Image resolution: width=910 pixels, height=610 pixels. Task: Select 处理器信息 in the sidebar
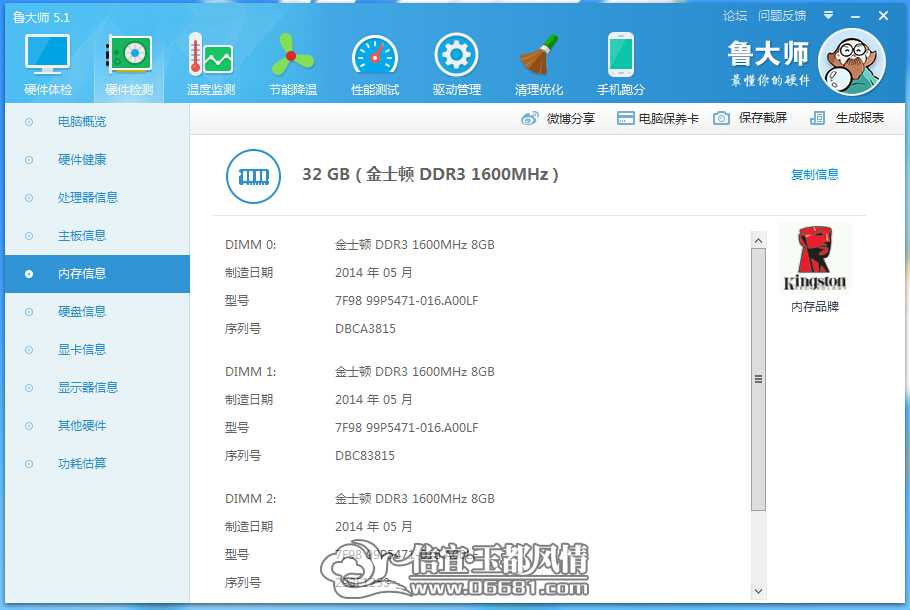pyautogui.click(x=98, y=198)
